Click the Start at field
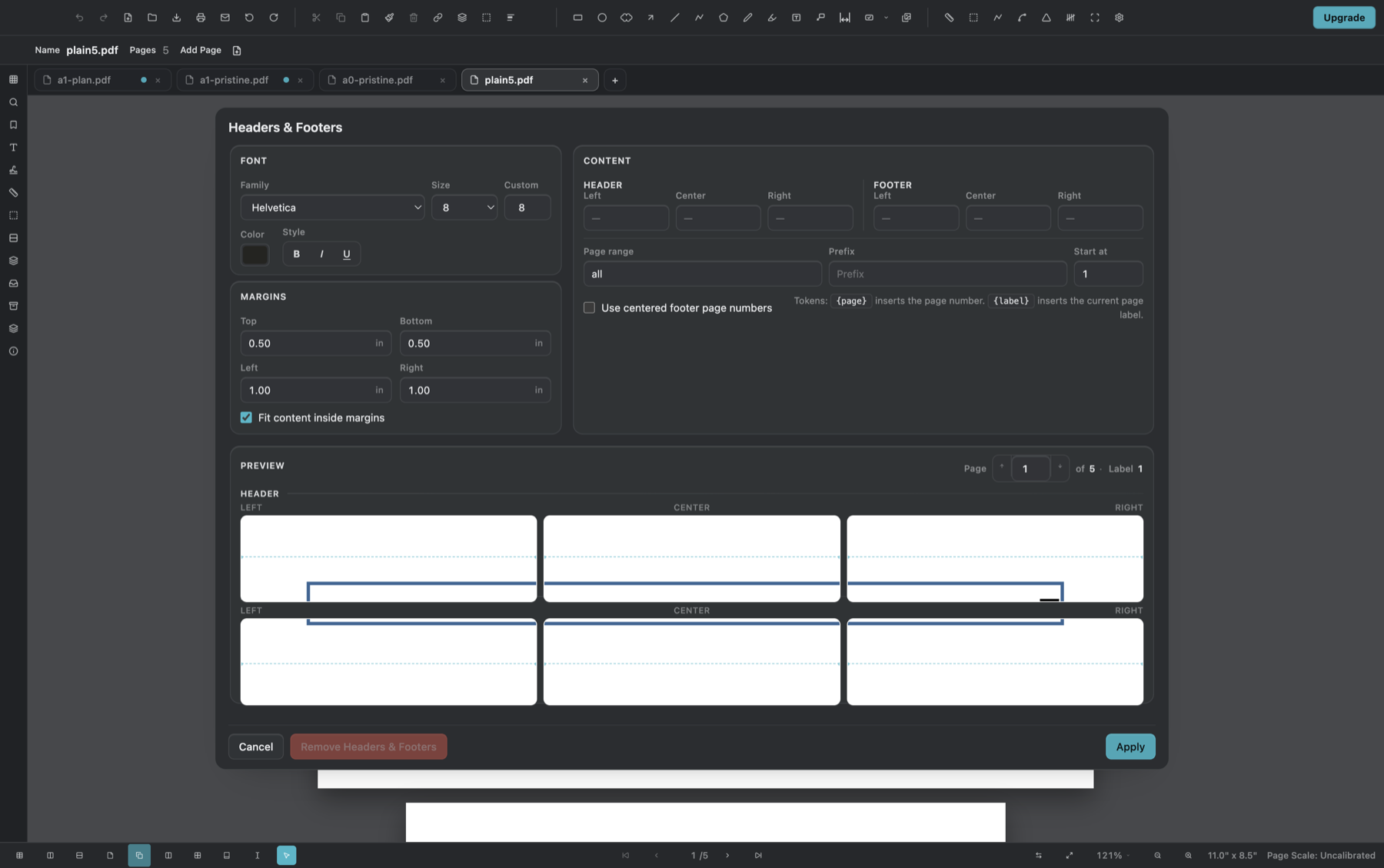 tap(1108, 274)
